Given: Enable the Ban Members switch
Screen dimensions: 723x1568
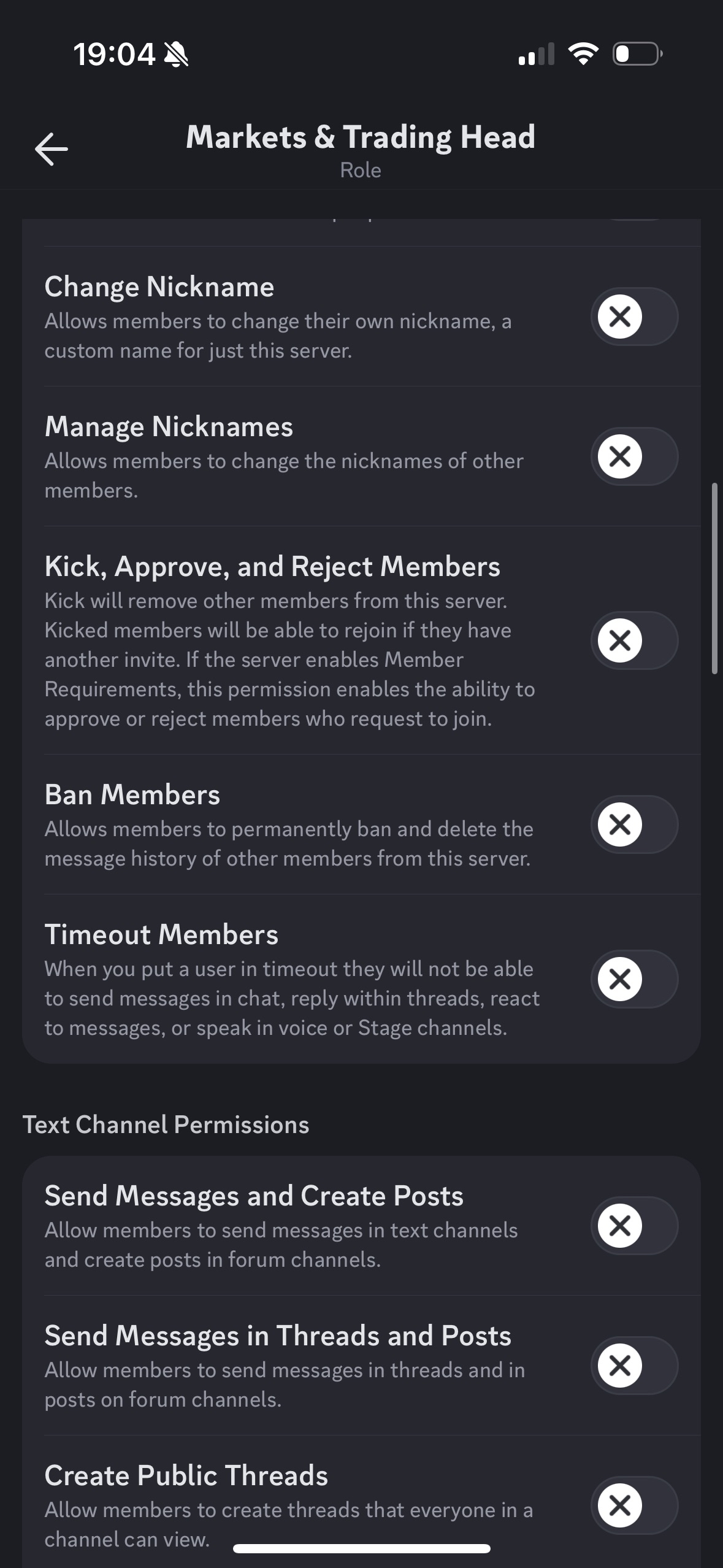Looking at the screenshot, I should (x=634, y=824).
